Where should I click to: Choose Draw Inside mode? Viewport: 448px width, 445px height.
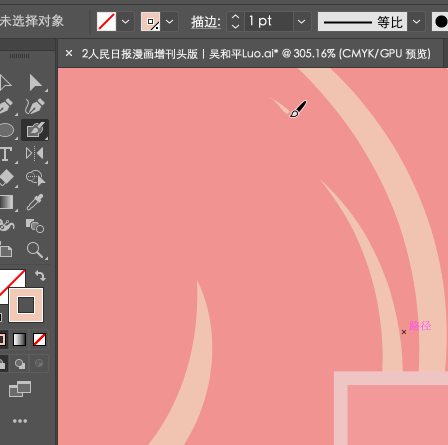(x=39, y=364)
